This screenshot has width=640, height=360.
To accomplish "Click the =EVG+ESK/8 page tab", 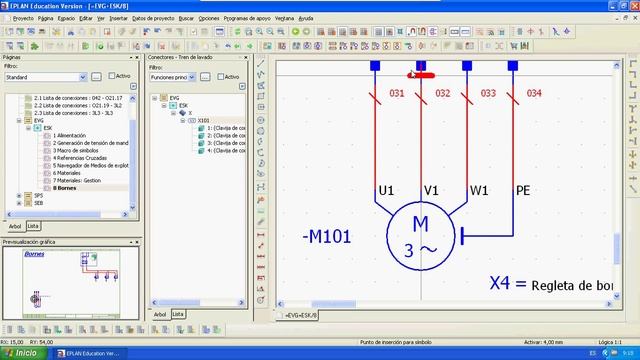I will [x=297, y=316].
